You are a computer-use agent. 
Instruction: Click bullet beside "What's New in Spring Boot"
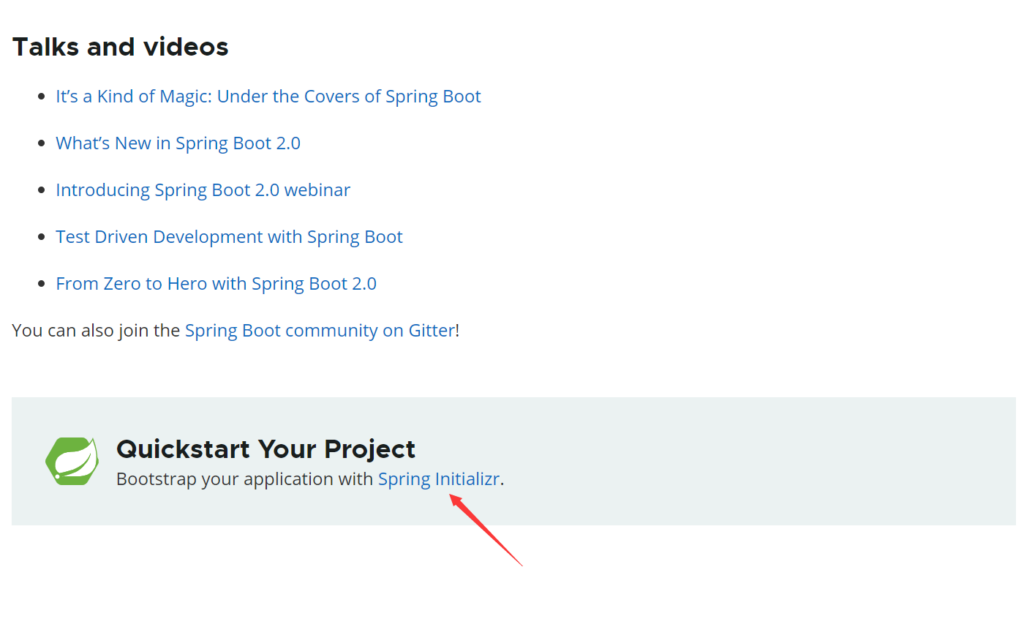[41, 144]
